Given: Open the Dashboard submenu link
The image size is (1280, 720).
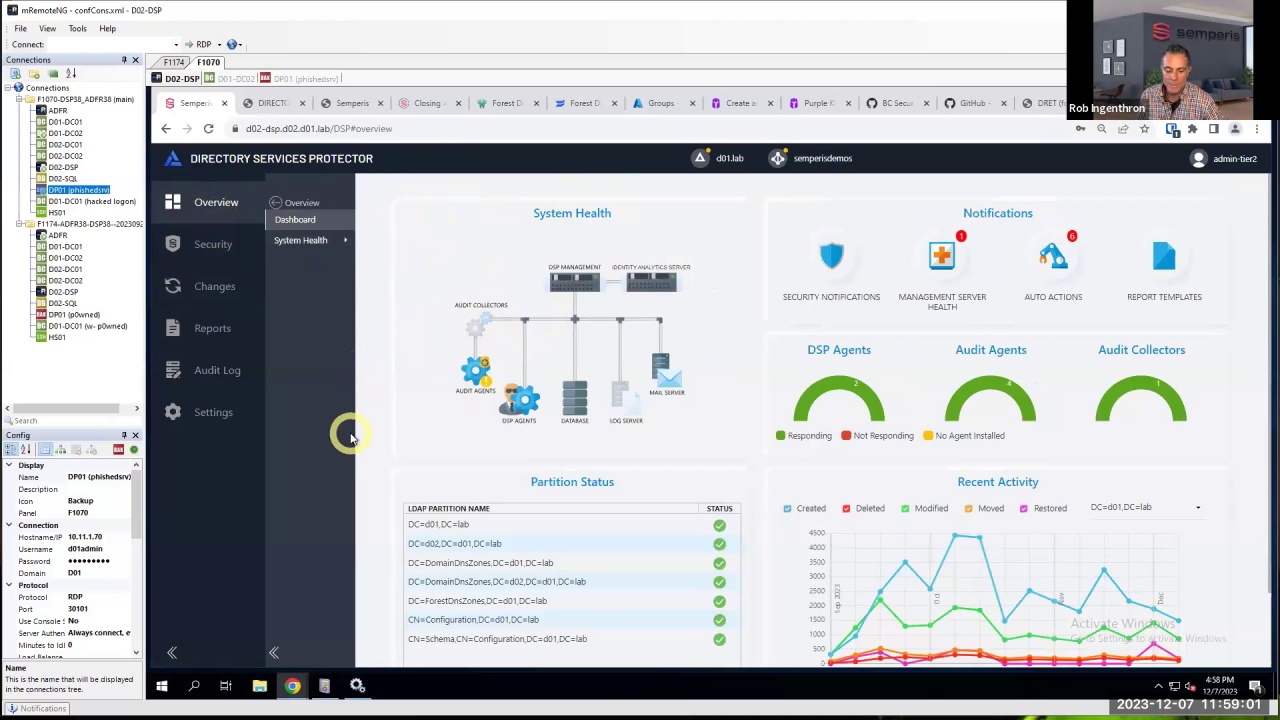Looking at the screenshot, I should [x=295, y=220].
